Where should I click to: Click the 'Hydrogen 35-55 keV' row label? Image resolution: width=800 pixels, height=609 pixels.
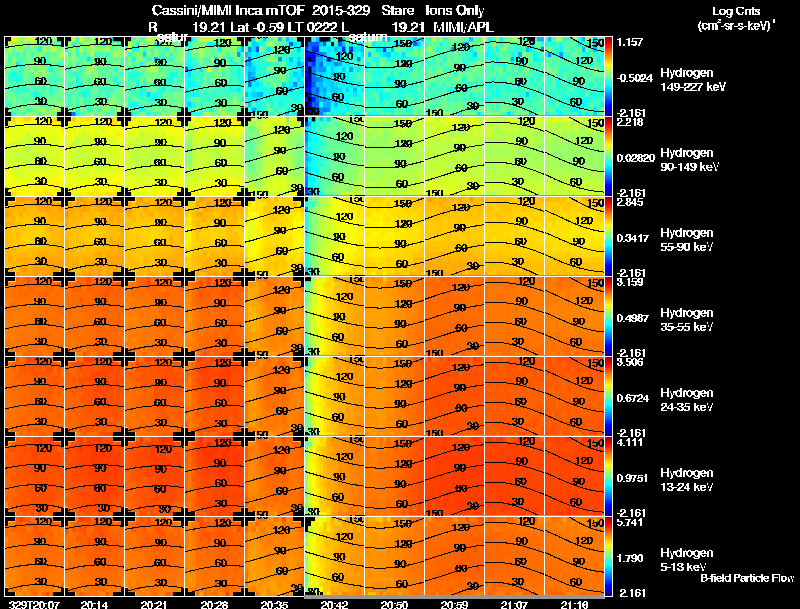pos(687,320)
